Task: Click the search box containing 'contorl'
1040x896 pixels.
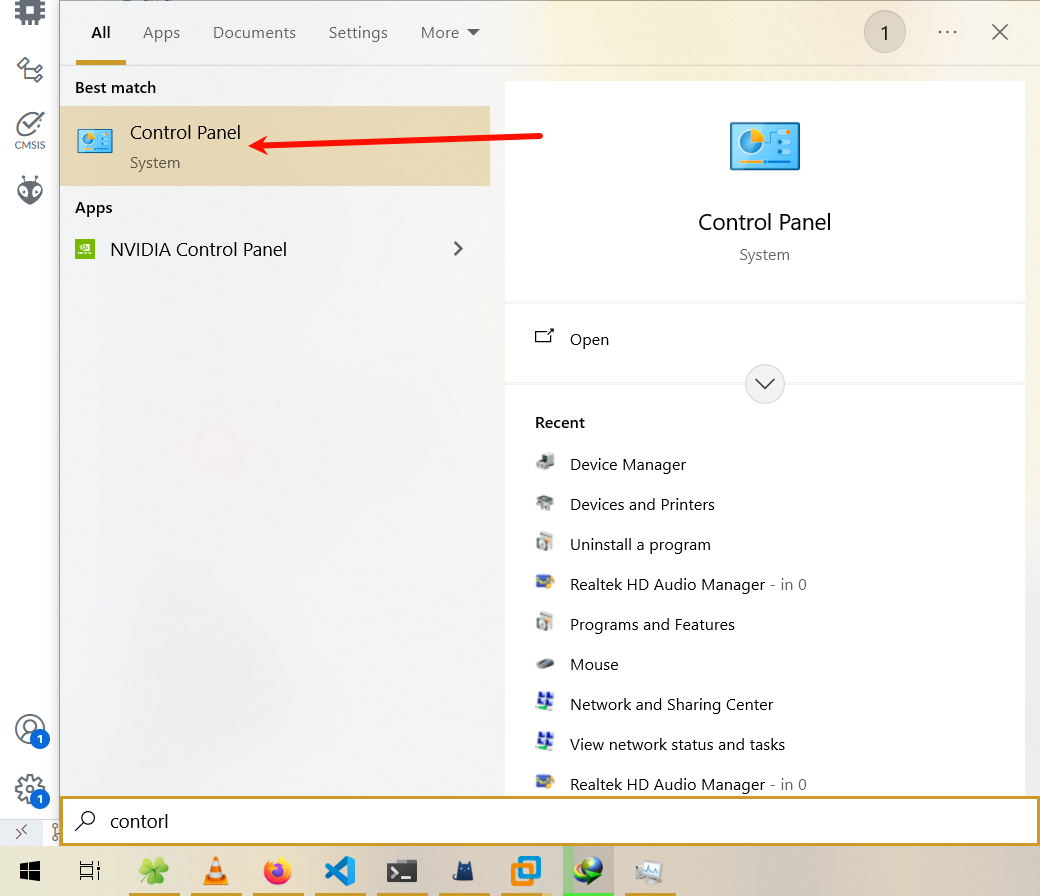Action: point(550,821)
